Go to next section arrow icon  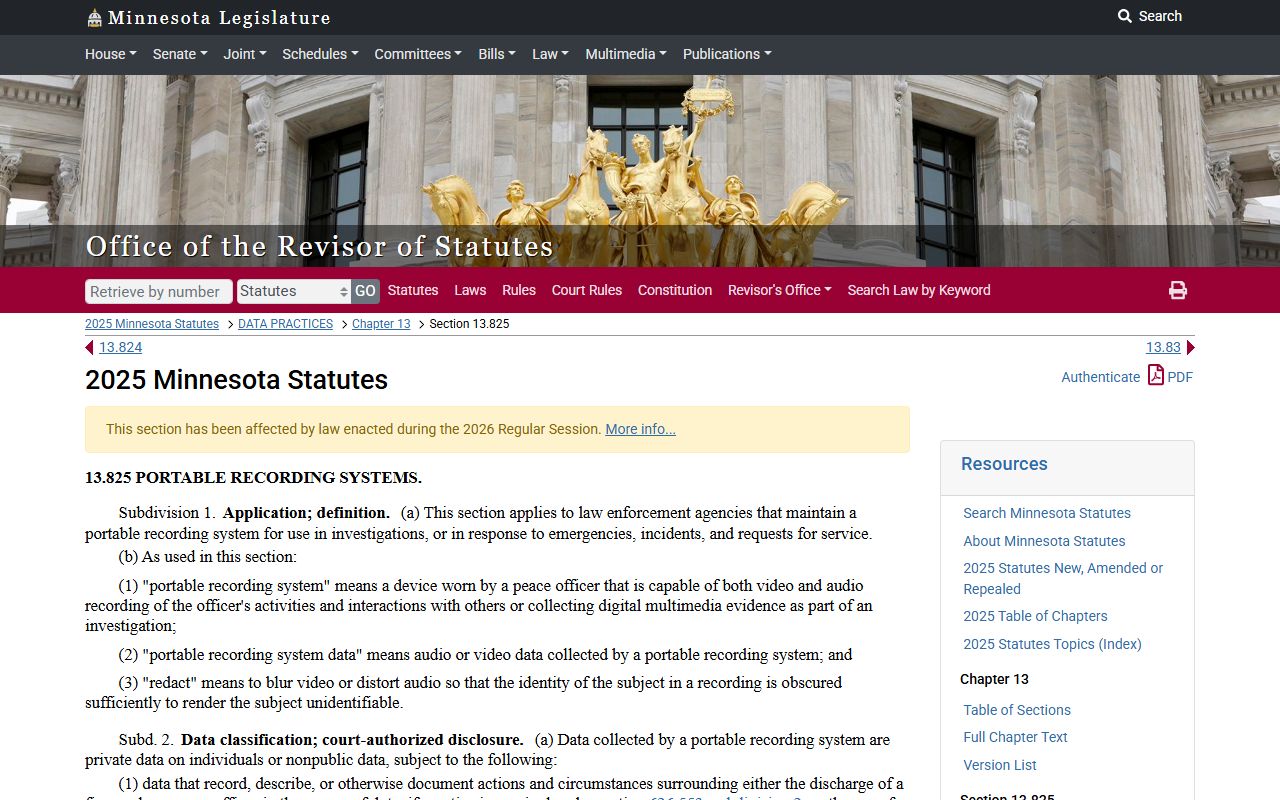pyautogui.click(x=1190, y=347)
